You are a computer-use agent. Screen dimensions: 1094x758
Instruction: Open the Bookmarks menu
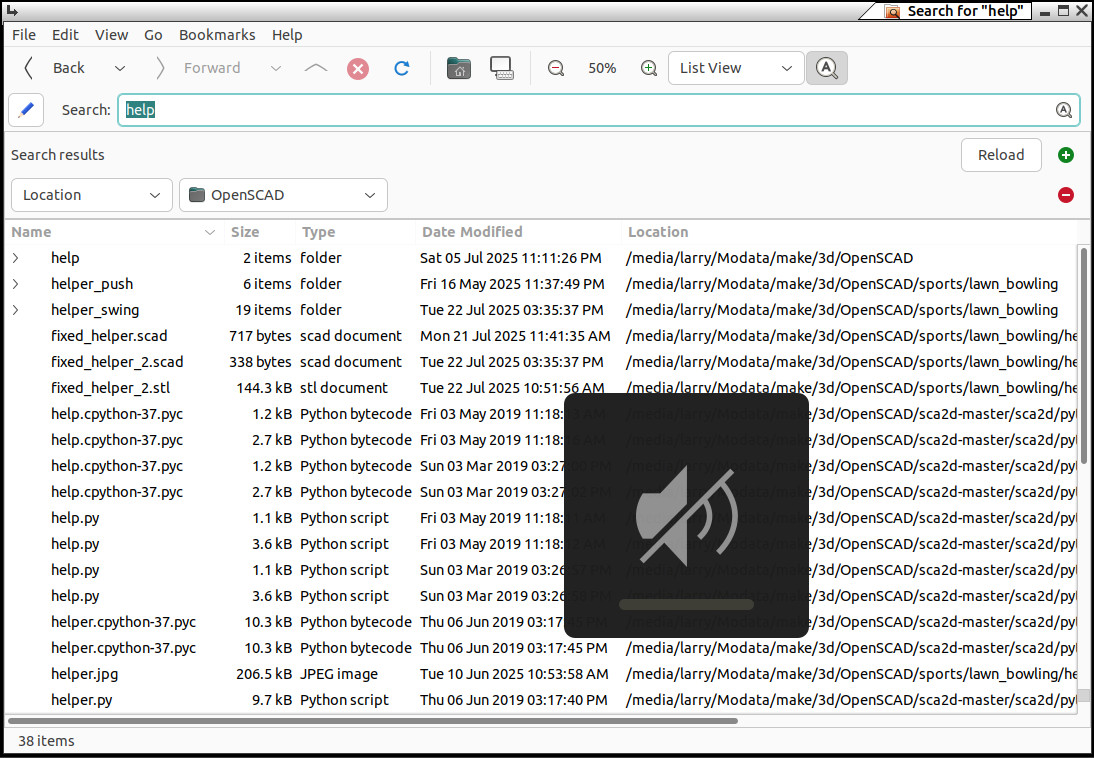tap(217, 34)
